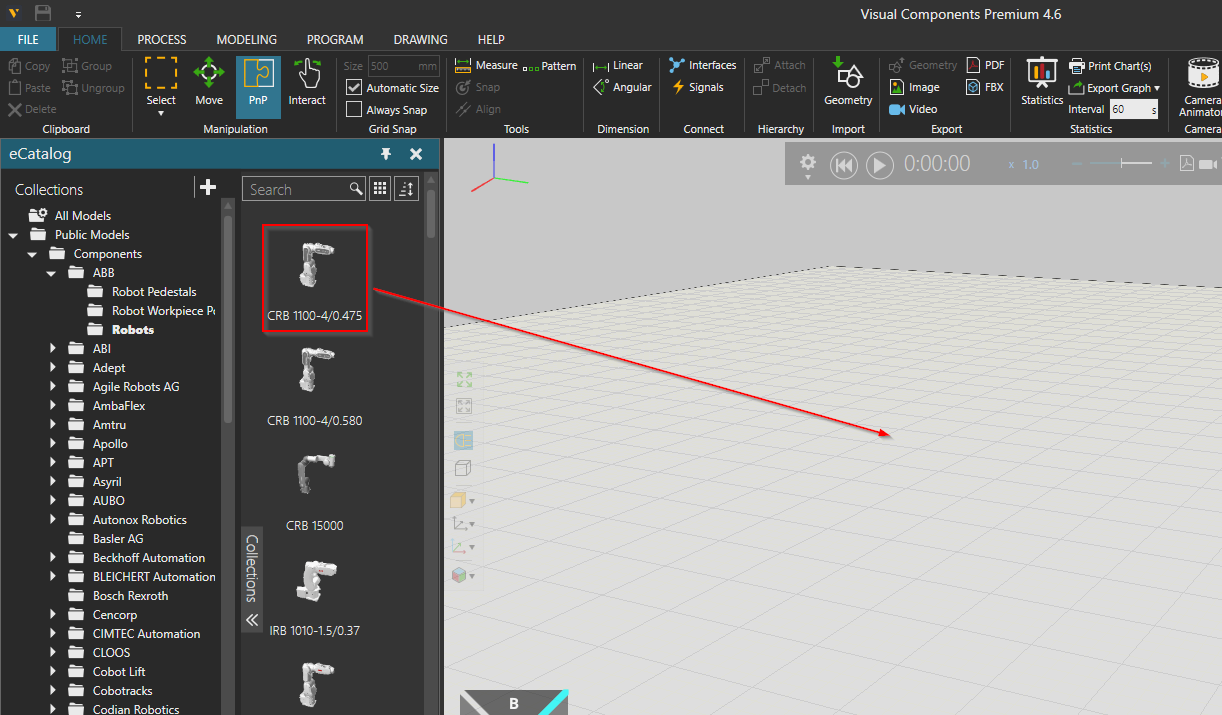Add a Linear dimension
The width and height of the screenshot is (1222, 715).
click(x=621, y=64)
